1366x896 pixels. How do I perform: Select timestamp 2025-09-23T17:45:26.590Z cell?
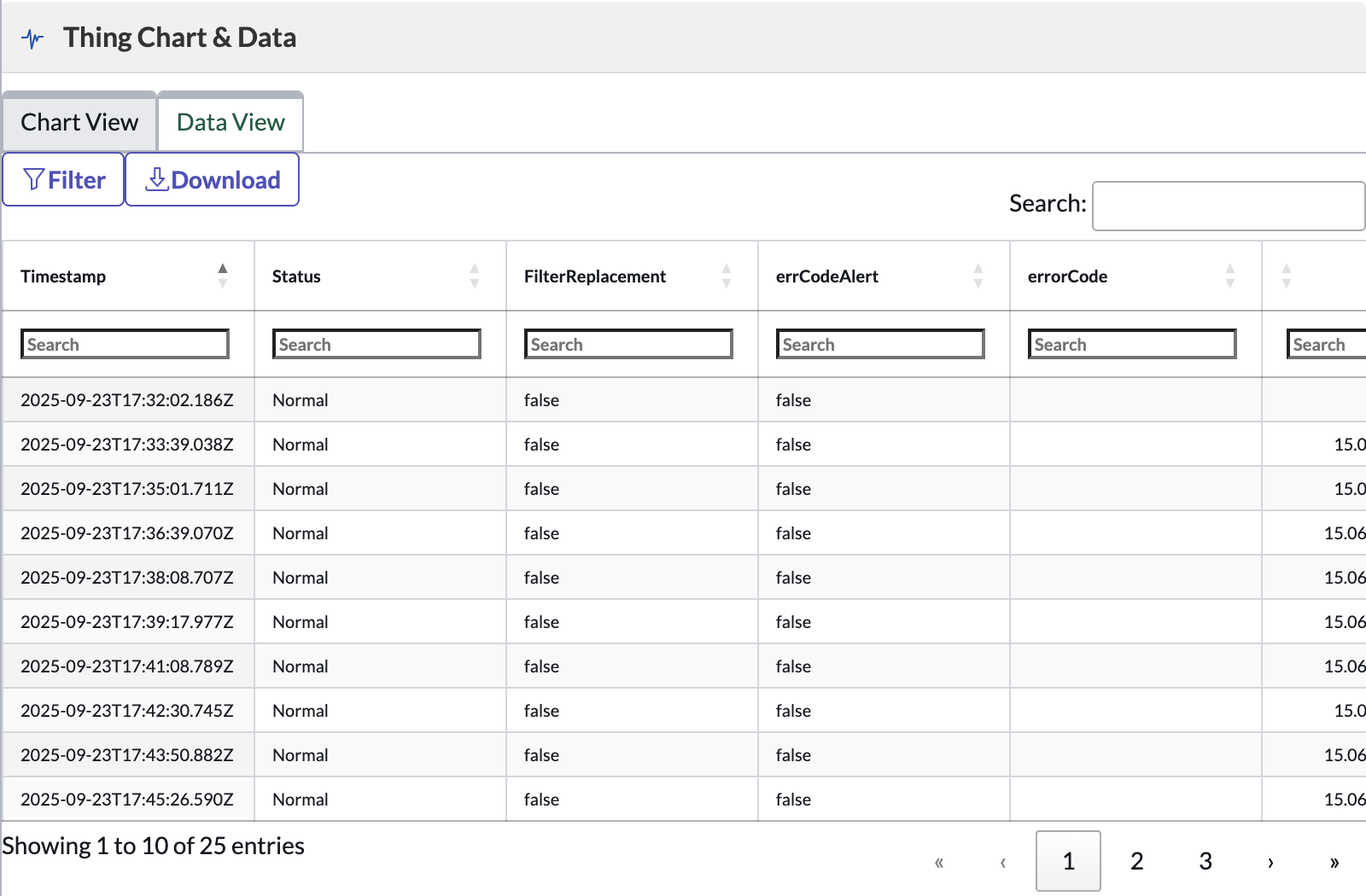(x=127, y=800)
